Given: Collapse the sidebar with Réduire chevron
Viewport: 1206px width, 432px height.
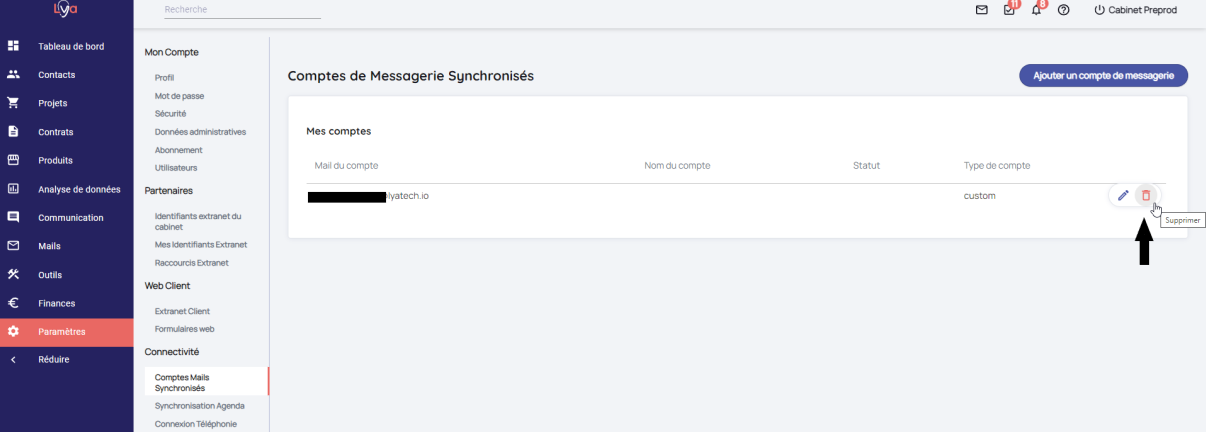Looking at the screenshot, I should pos(13,359).
